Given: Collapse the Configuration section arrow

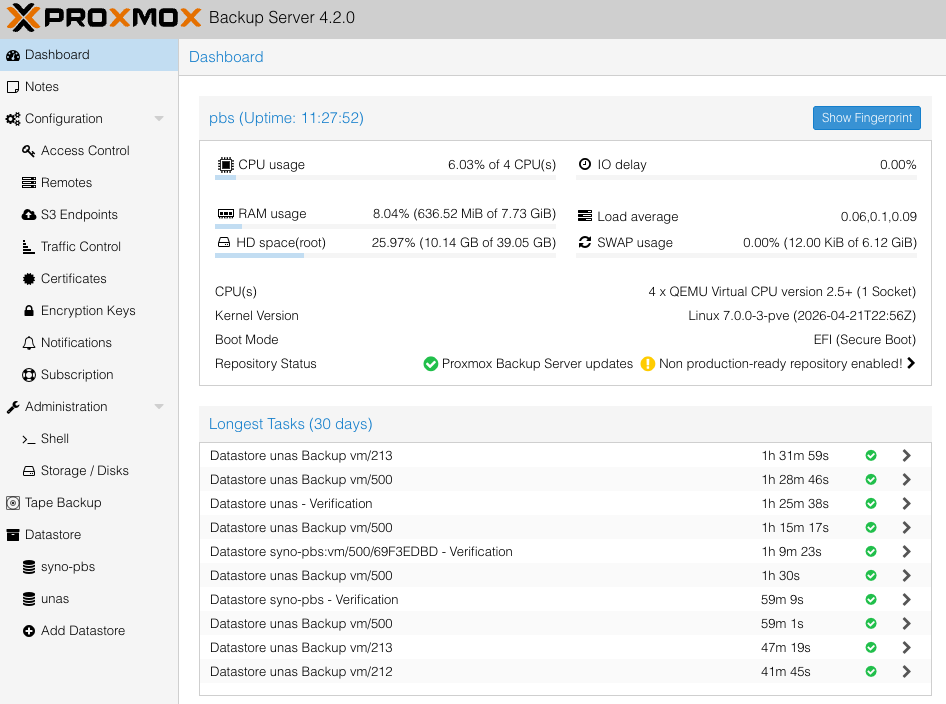Looking at the screenshot, I should 159,119.
